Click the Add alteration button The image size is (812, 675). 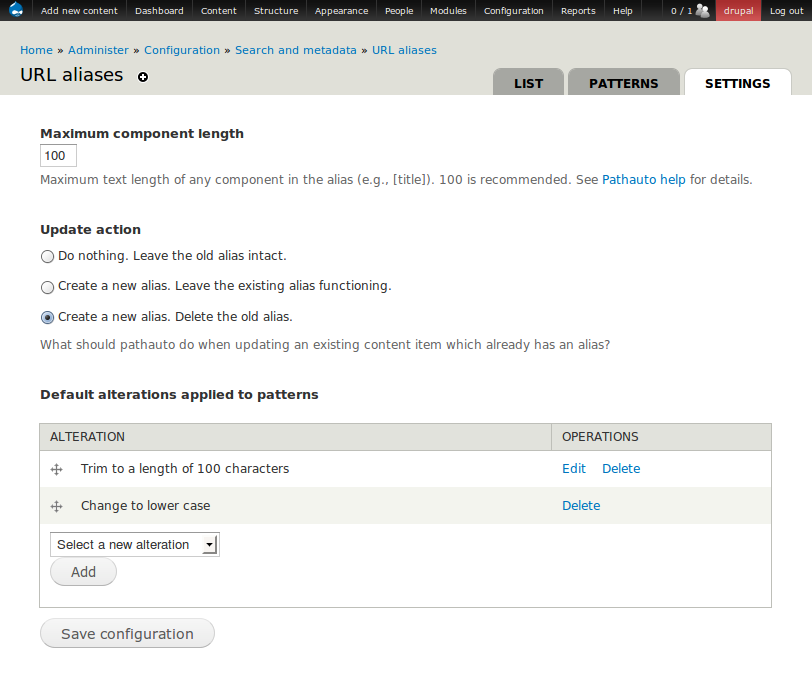[x=83, y=572]
